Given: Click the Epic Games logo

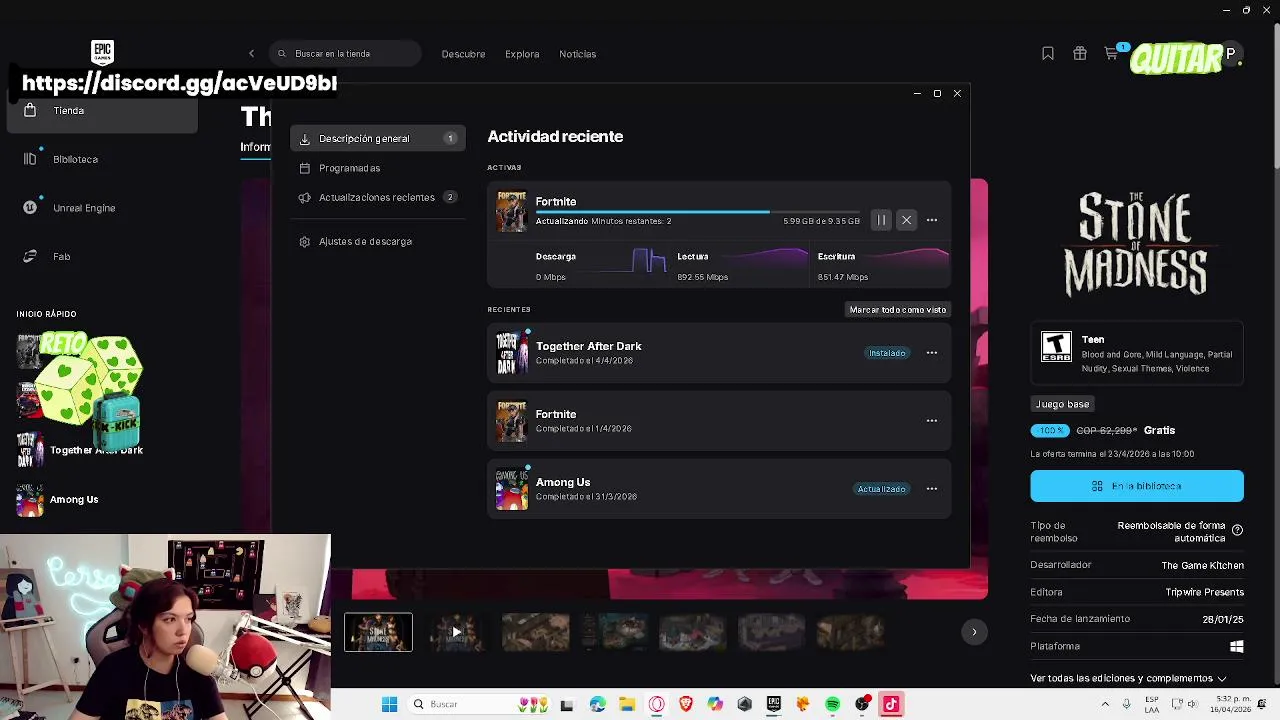Looking at the screenshot, I should [x=102, y=53].
